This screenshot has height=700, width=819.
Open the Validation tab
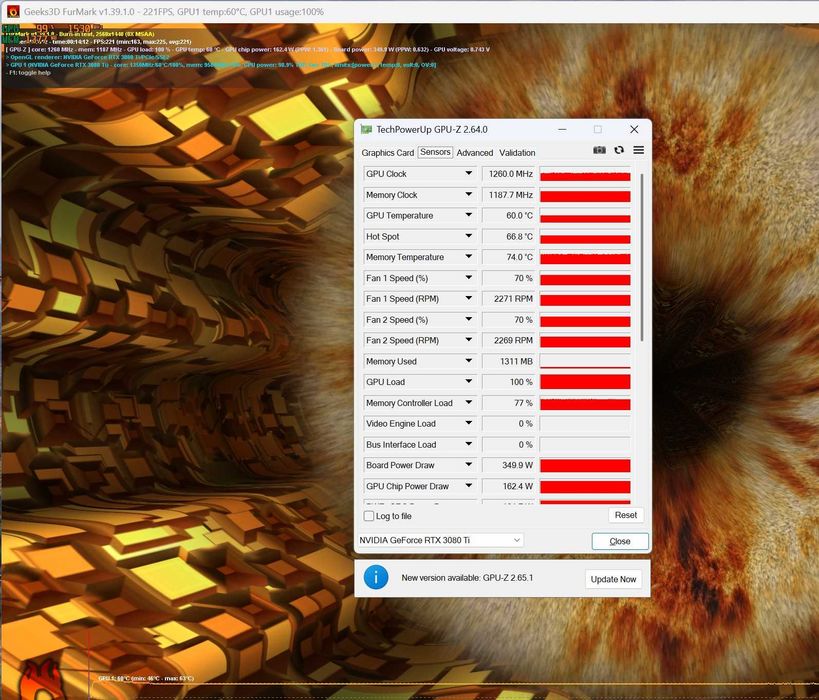(517, 153)
